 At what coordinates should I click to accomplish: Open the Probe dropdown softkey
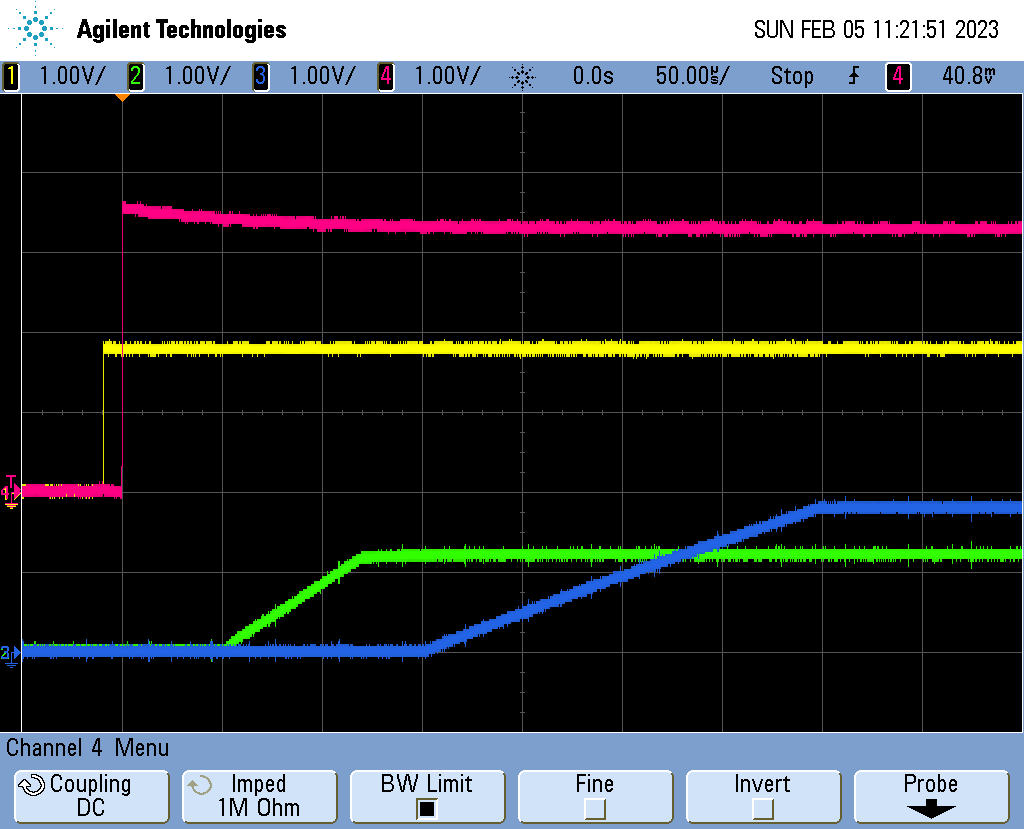[x=931, y=796]
